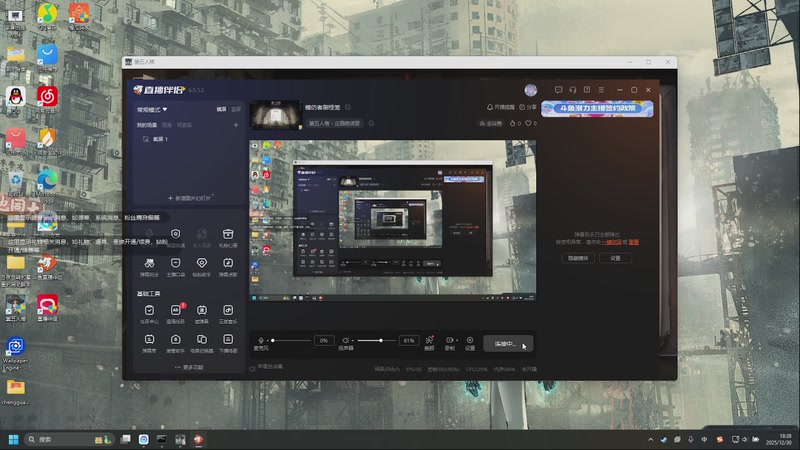This screenshot has width=800, height=450.
Task: Click the thumbs-up like counter
Action: [515, 123]
